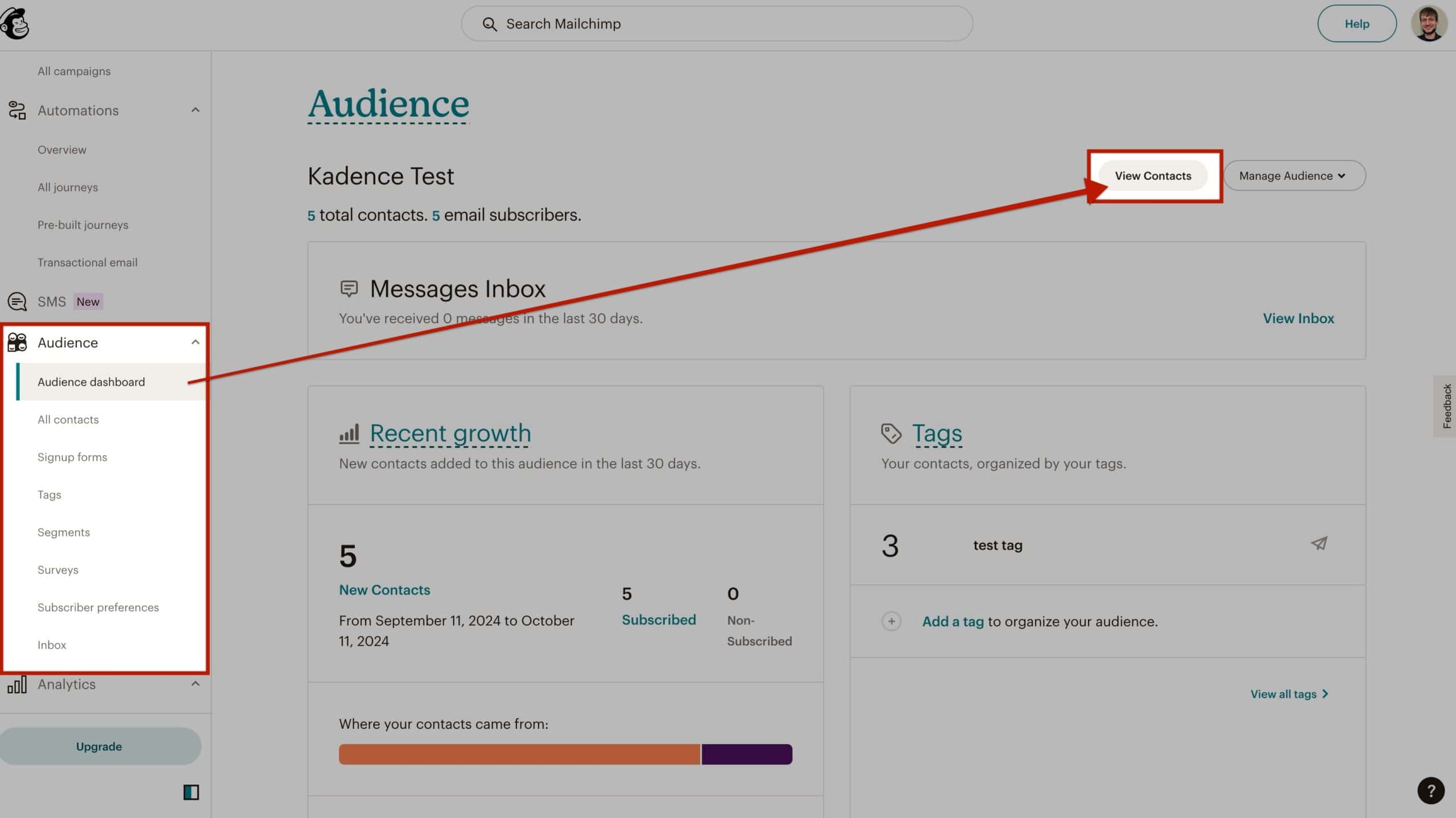Viewport: 1456px width, 818px height.
Task: Click the Messages Inbox icon
Action: click(349, 289)
